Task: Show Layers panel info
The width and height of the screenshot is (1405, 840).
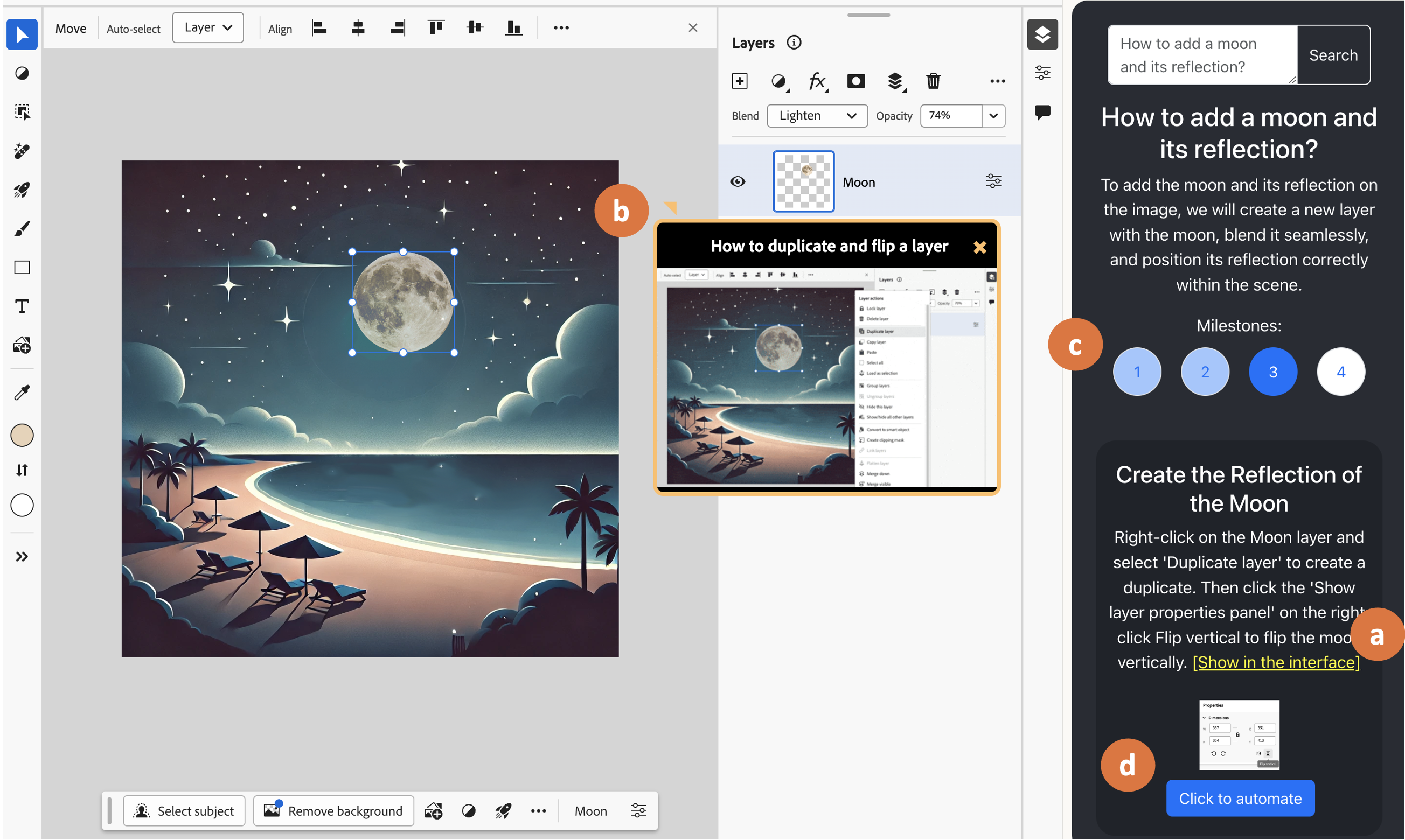Action: tap(794, 43)
